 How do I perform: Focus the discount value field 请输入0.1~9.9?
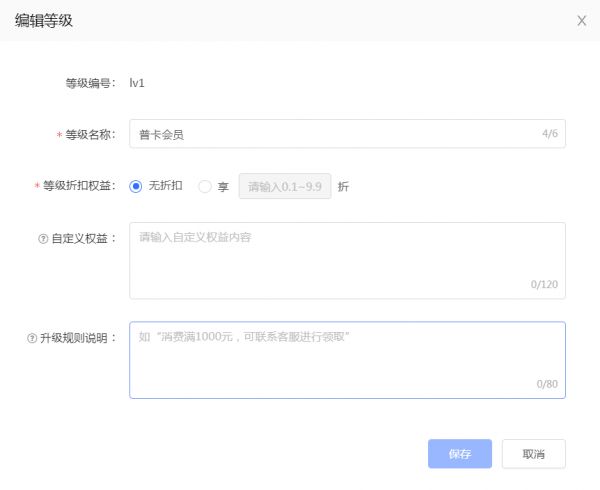[x=284, y=186]
